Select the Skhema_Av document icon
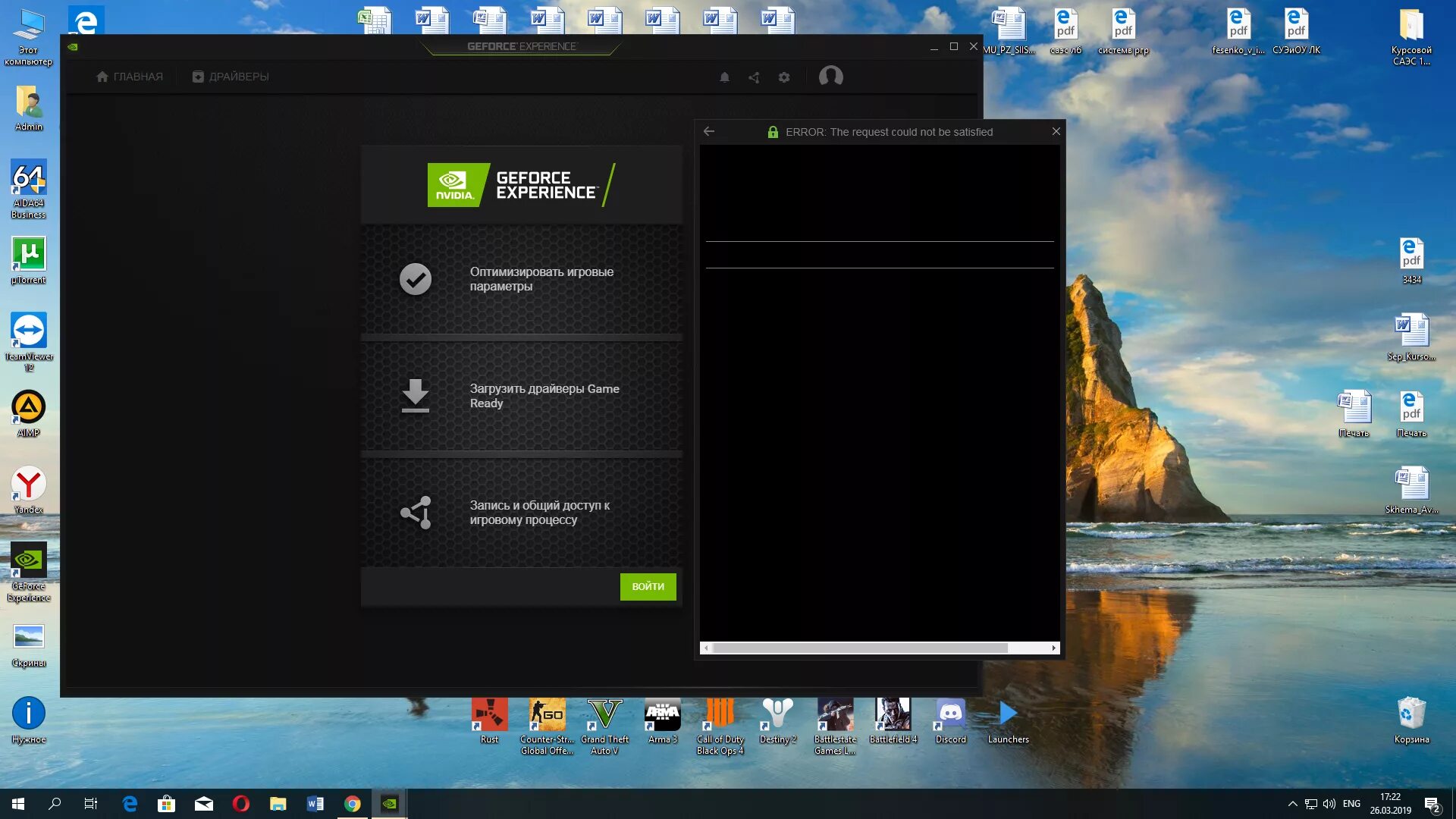This screenshot has height=819, width=1456. (1411, 490)
